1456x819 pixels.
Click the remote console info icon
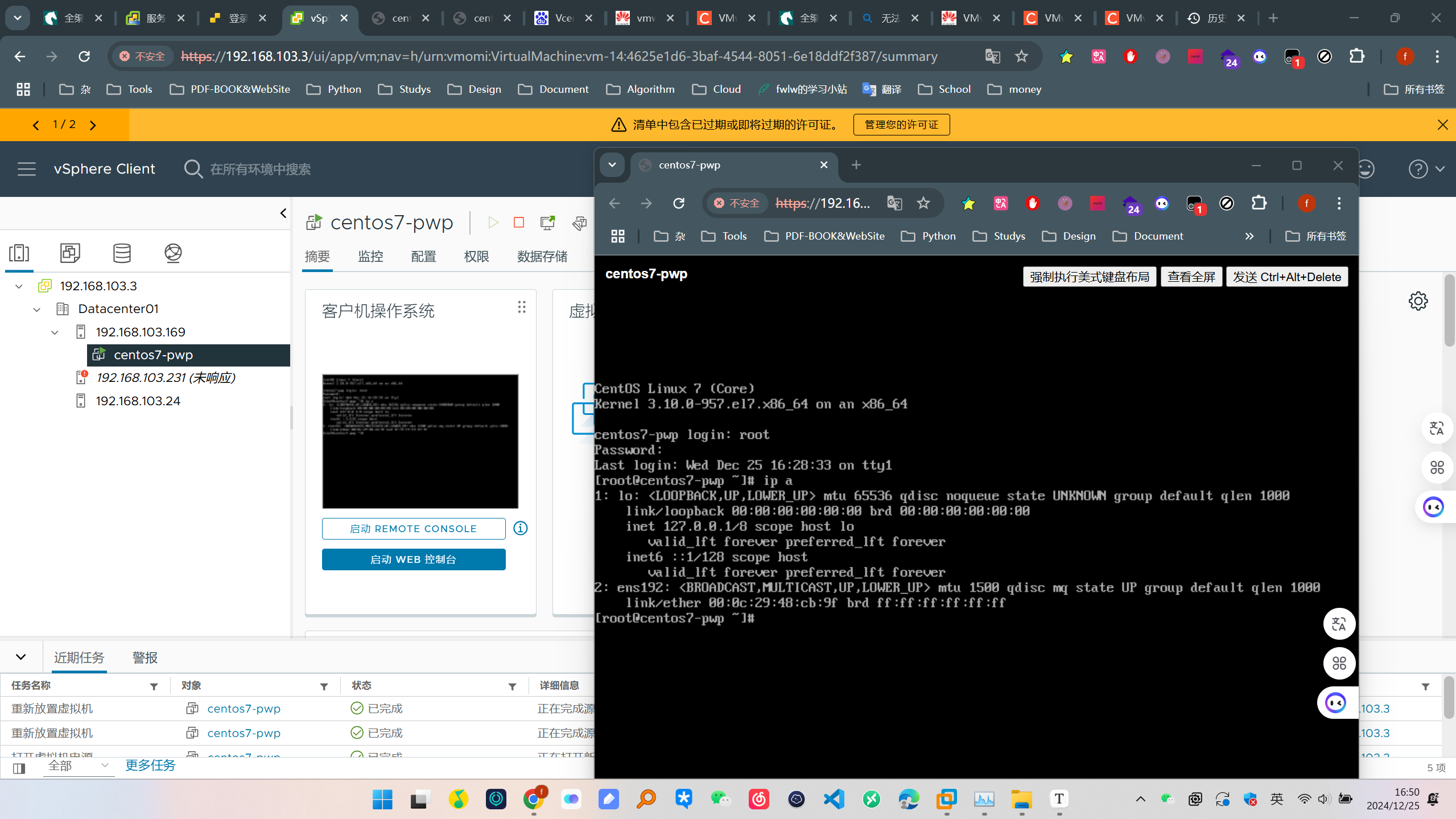520,528
